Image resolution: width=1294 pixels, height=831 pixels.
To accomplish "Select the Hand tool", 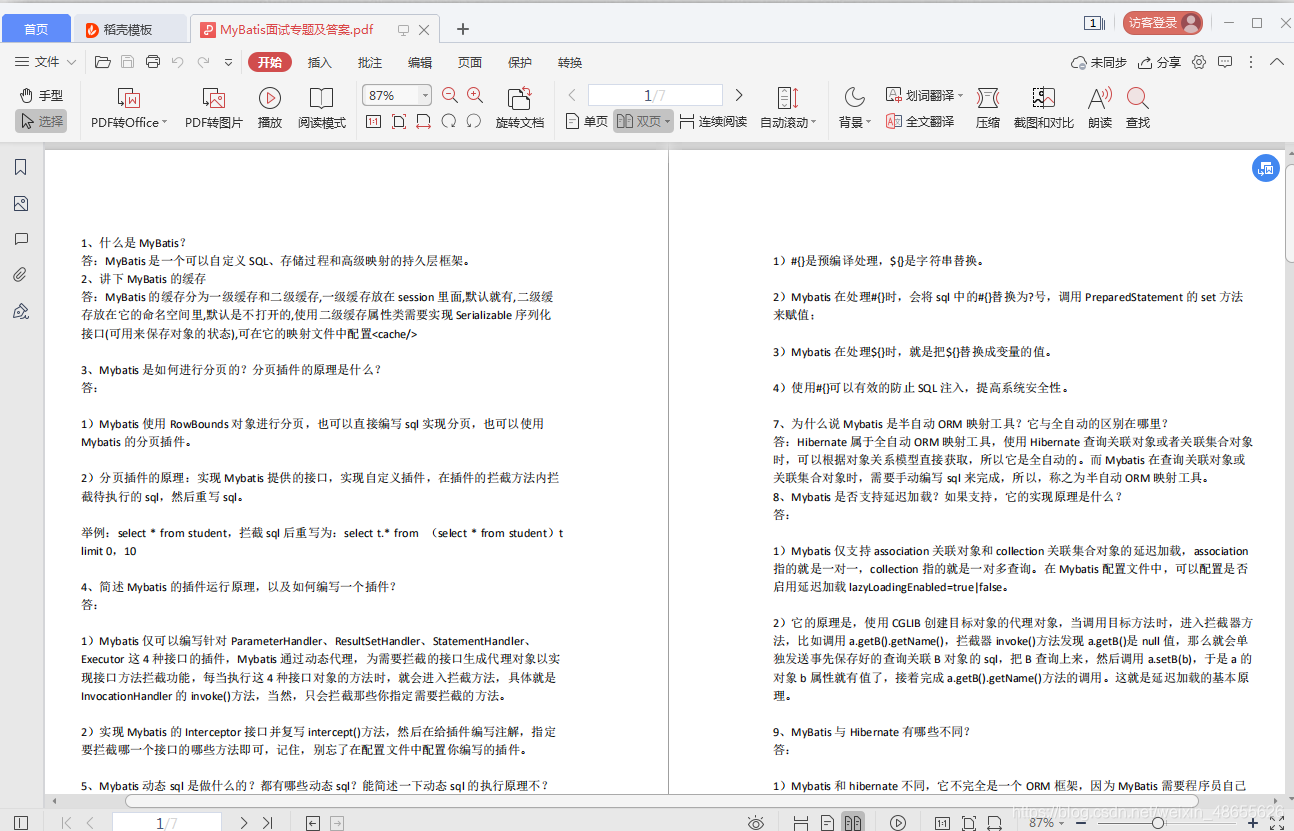I will point(41,96).
